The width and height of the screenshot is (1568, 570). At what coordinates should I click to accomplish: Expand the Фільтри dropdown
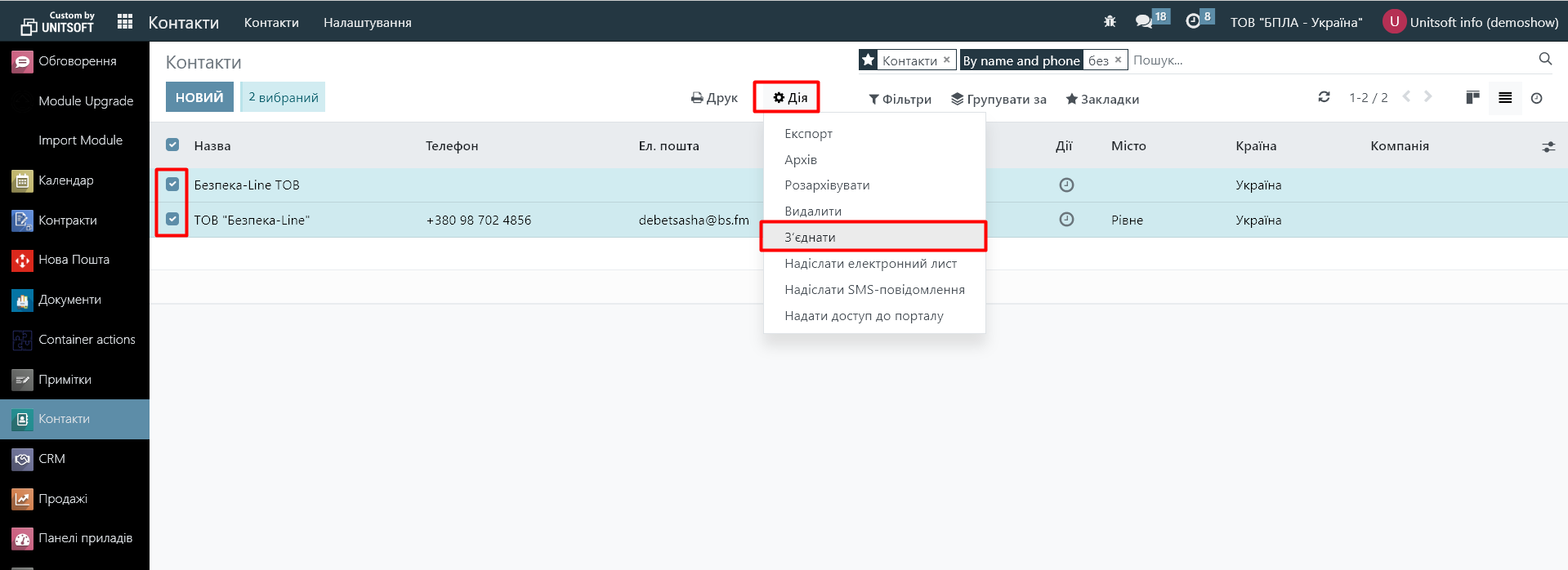click(900, 99)
